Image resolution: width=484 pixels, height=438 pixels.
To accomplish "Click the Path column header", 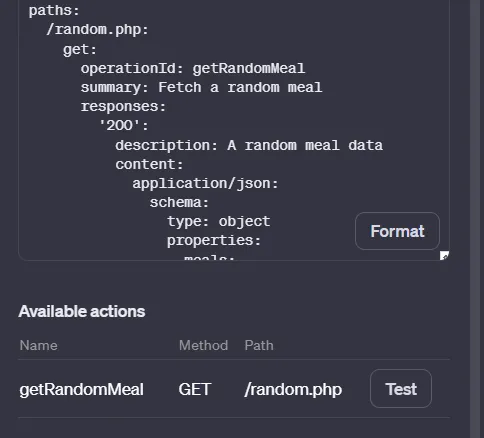I will pyautogui.click(x=259, y=345).
